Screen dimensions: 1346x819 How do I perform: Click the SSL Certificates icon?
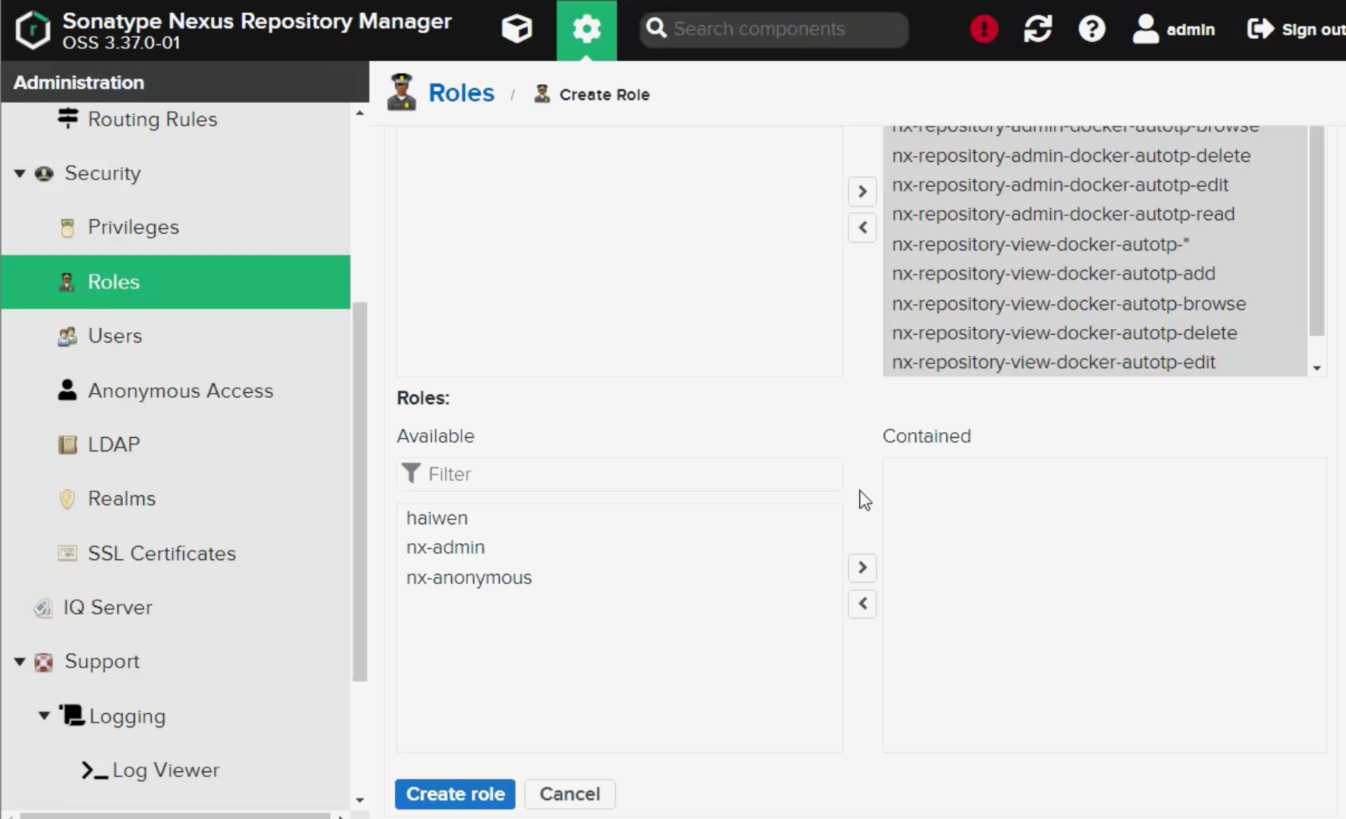click(x=67, y=553)
